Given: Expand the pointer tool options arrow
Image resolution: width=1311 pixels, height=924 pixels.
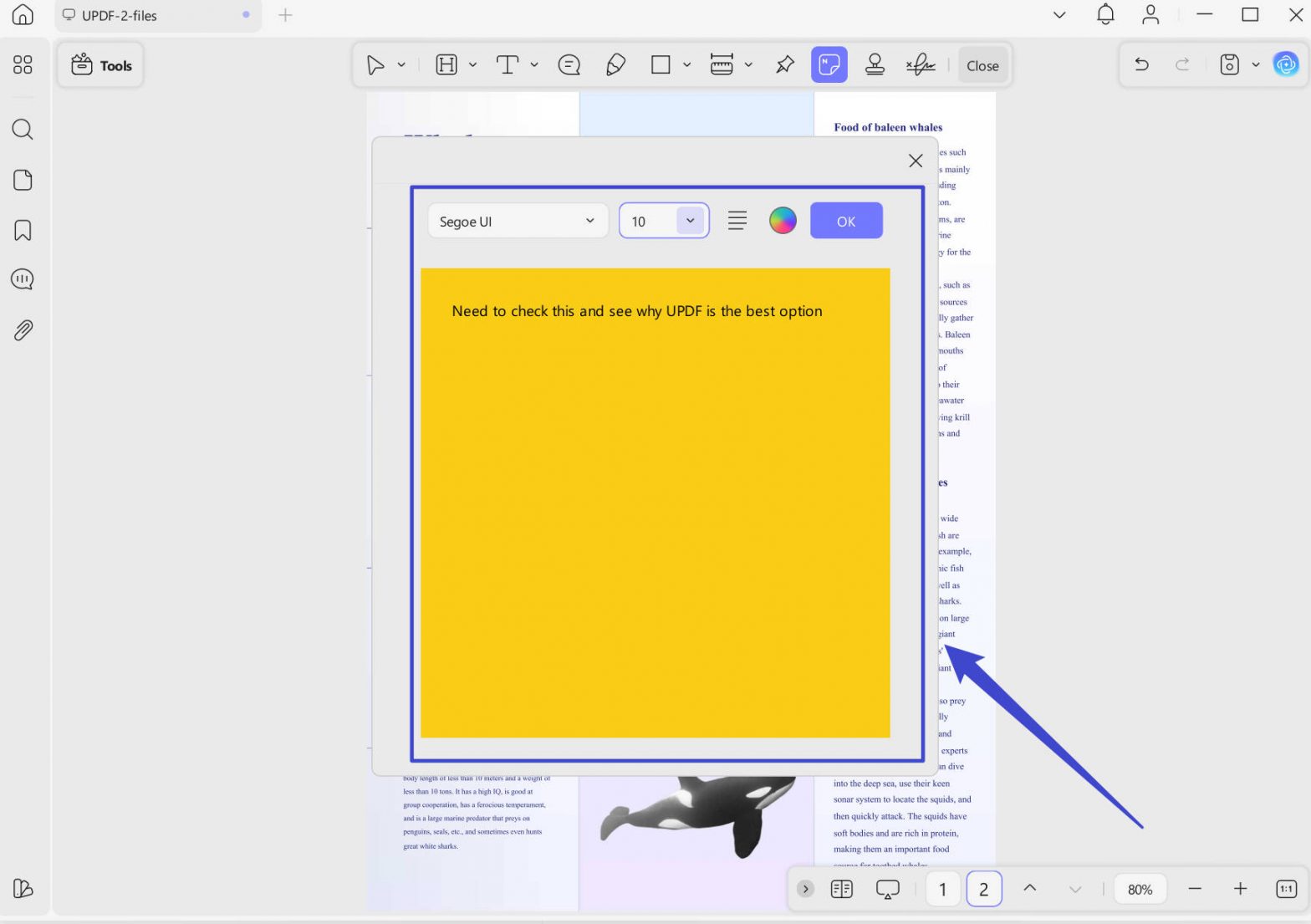Looking at the screenshot, I should 401,65.
